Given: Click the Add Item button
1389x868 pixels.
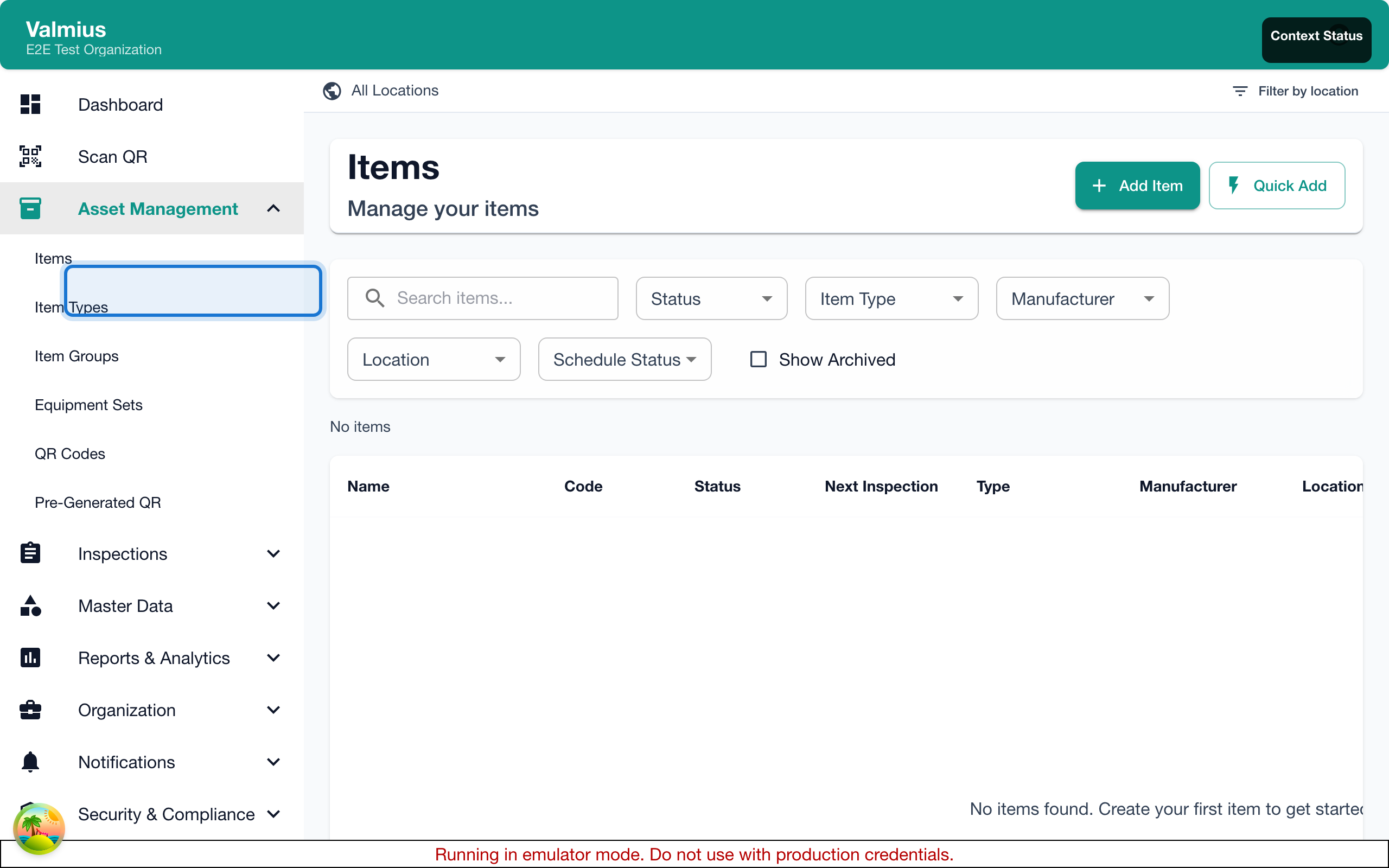Looking at the screenshot, I should (1137, 186).
